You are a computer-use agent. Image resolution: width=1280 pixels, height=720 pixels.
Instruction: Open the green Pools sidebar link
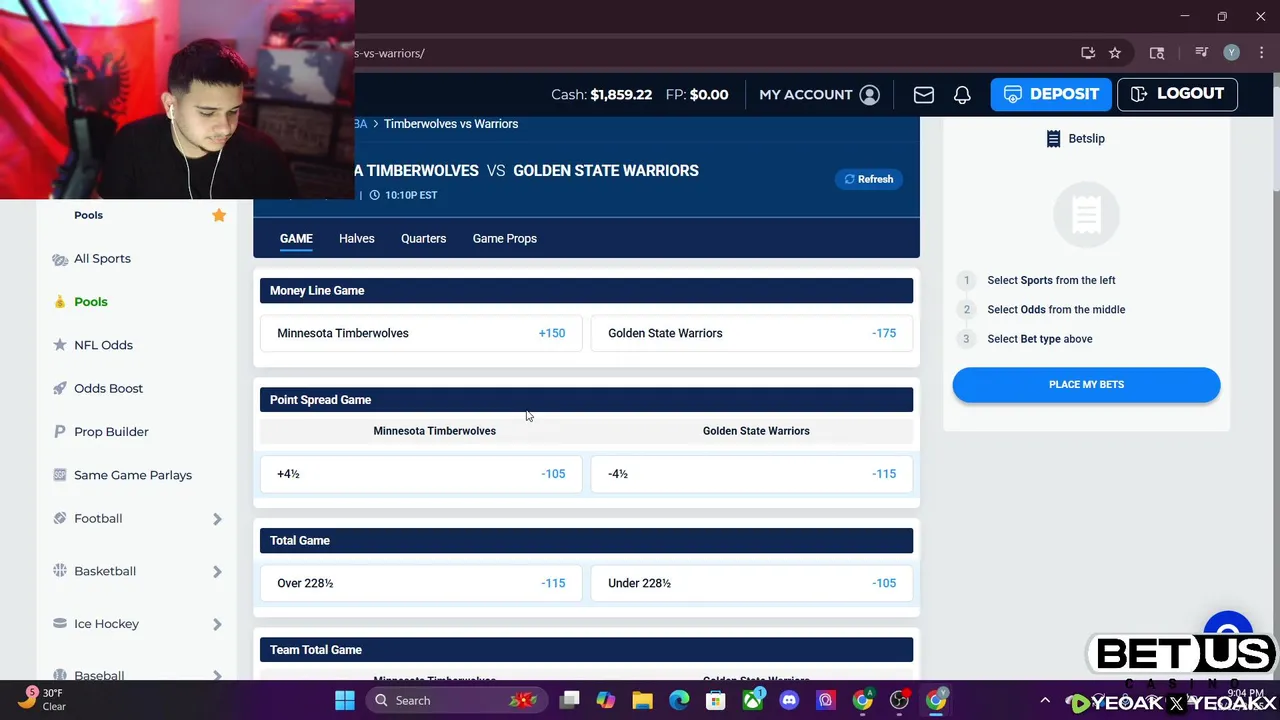(91, 302)
